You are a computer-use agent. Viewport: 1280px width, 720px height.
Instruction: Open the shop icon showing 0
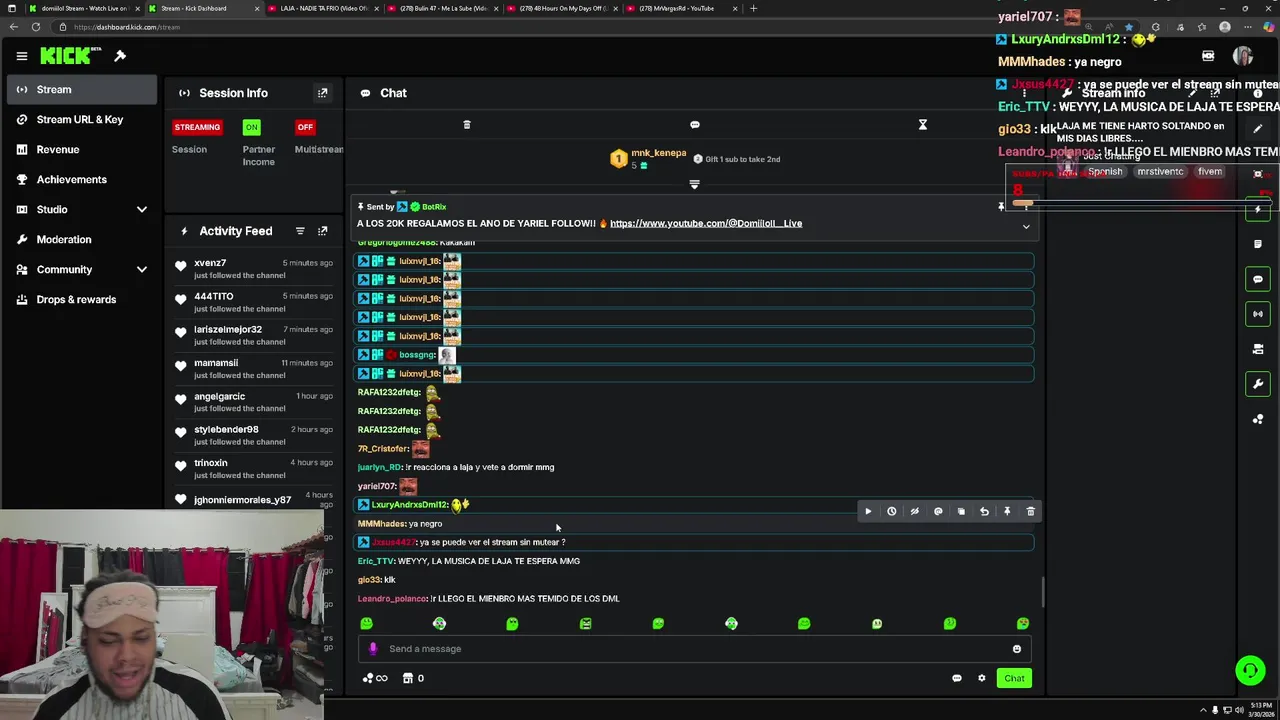point(413,678)
